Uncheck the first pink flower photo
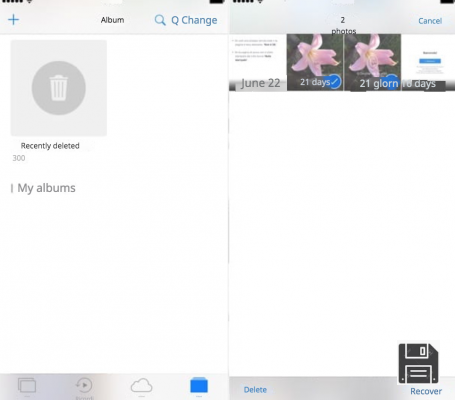This screenshot has height=400, width=455. click(315, 62)
